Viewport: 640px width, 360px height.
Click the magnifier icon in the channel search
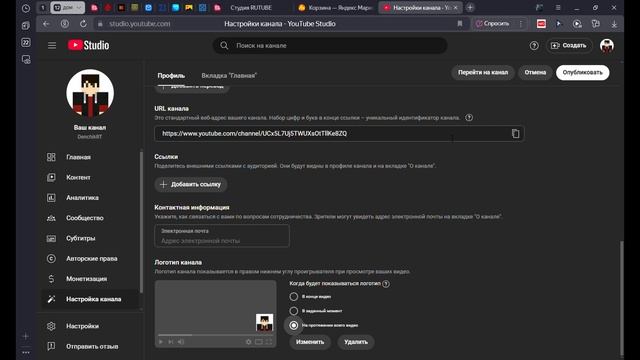pos(224,45)
